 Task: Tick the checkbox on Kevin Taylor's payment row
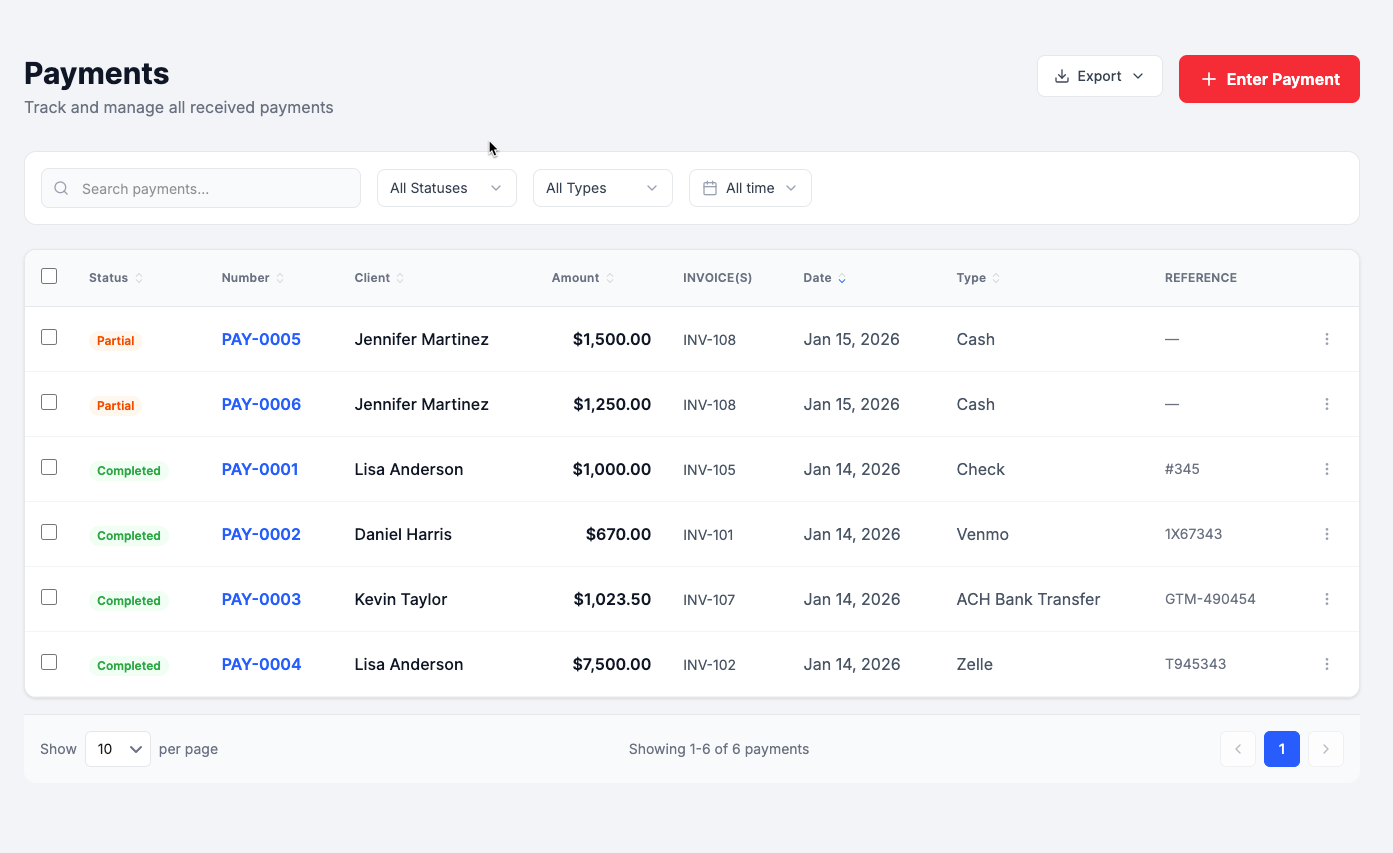pos(49,597)
